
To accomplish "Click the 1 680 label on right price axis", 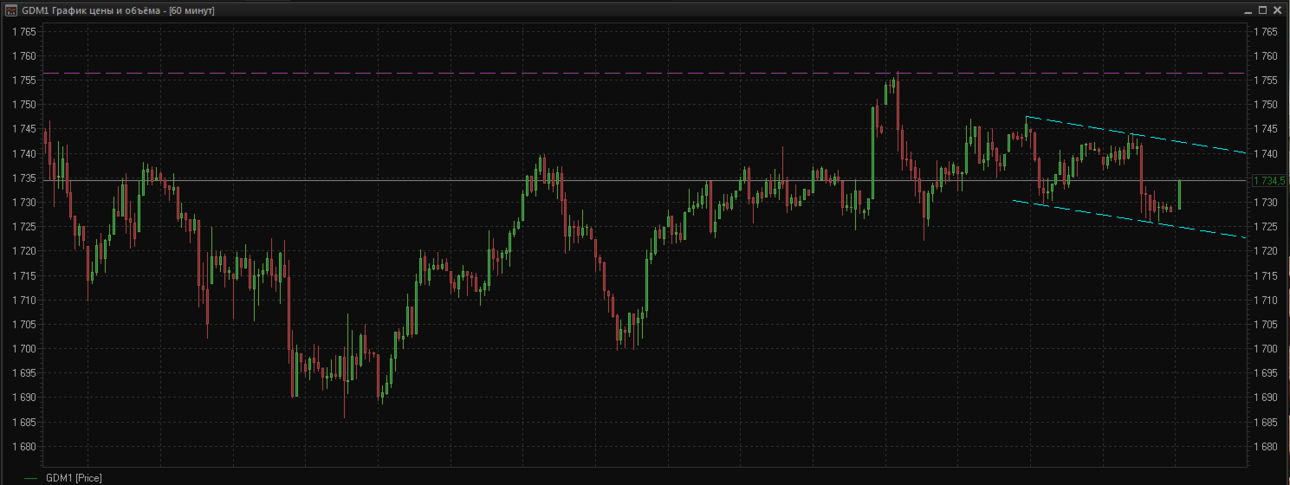I will pos(1267,447).
